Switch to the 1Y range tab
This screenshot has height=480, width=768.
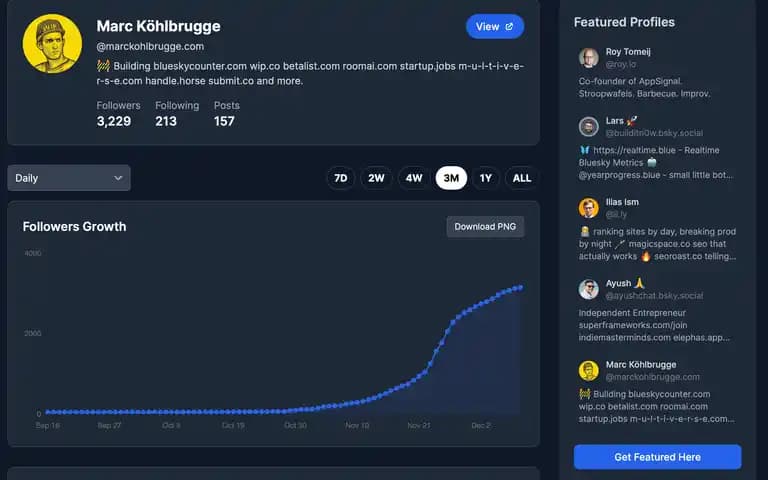click(486, 178)
